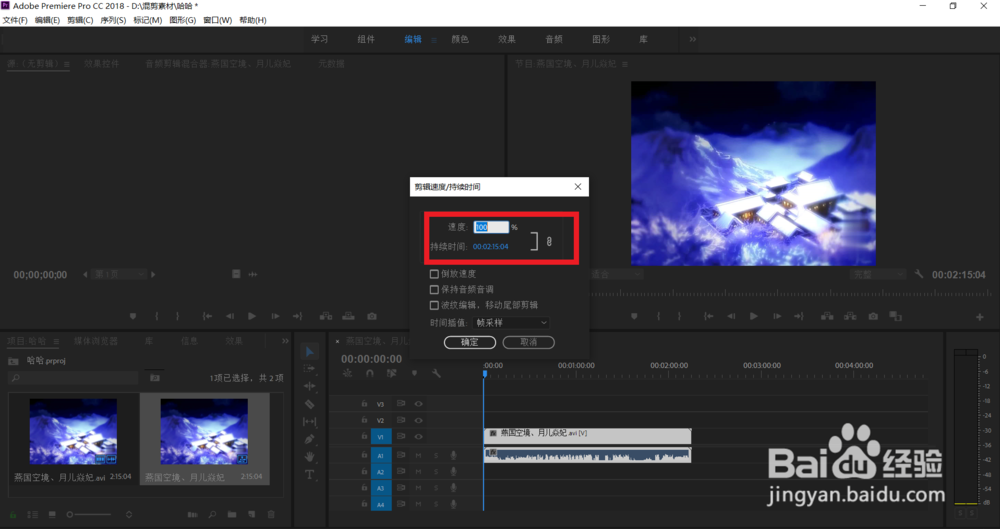Image resolution: width=1000 pixels, height=529 pixels.
Task: Click Source monitor Export Frame camera icon
Action: (372, 316)
